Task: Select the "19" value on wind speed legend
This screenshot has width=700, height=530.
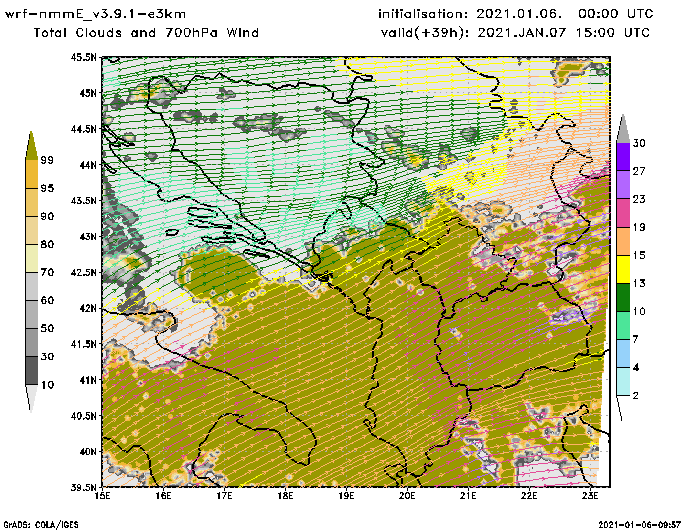Action: tap(639, 227)
